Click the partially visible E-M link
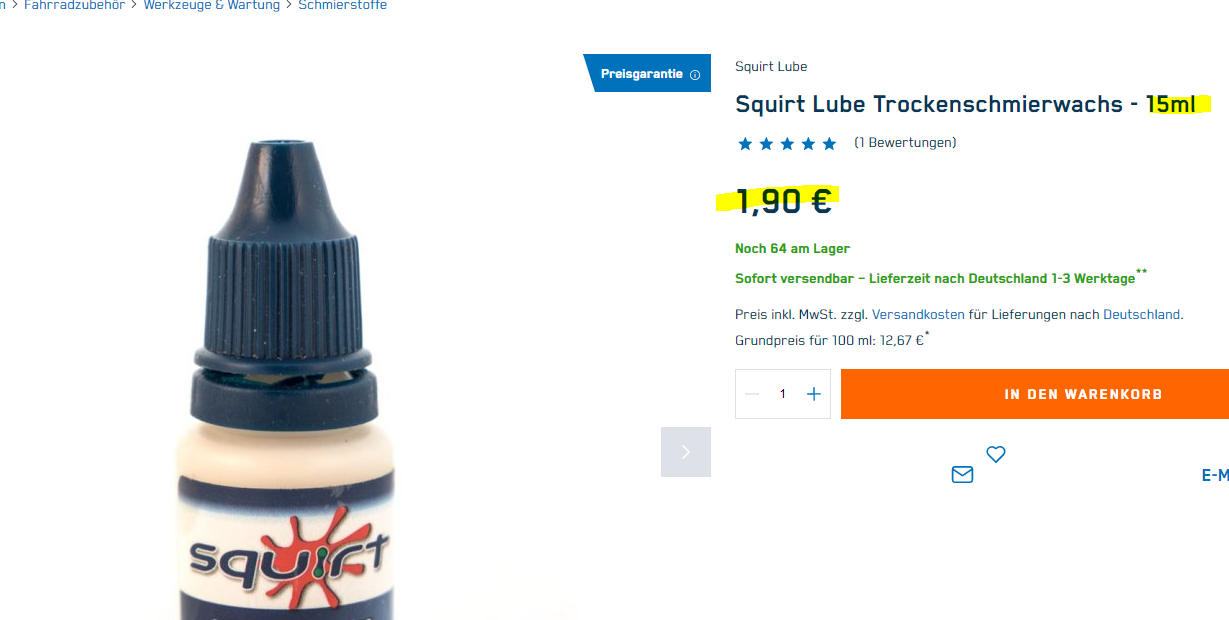The height and width of the screenshot is (620, 1229). 1215,476
